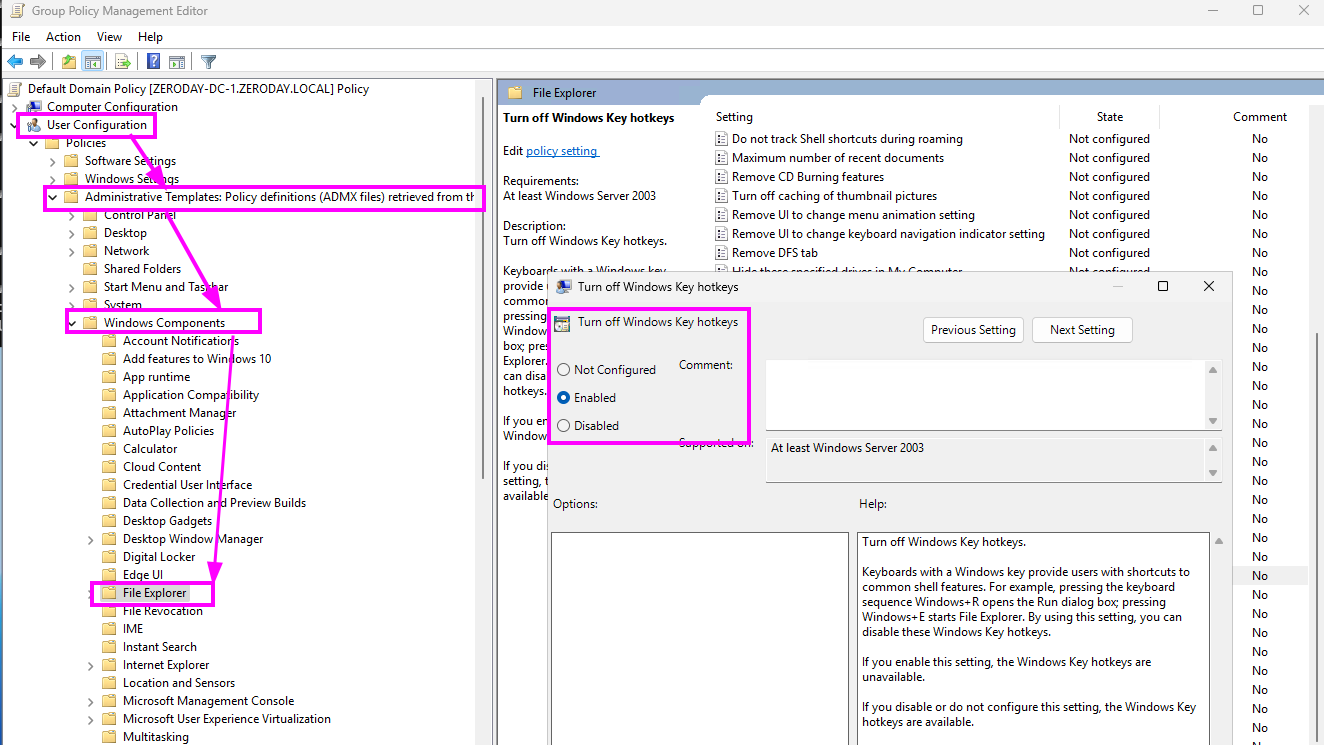Screen dimensions: 1324x745
Task: Click inside the Comment text box
Action: coord(985,394)
